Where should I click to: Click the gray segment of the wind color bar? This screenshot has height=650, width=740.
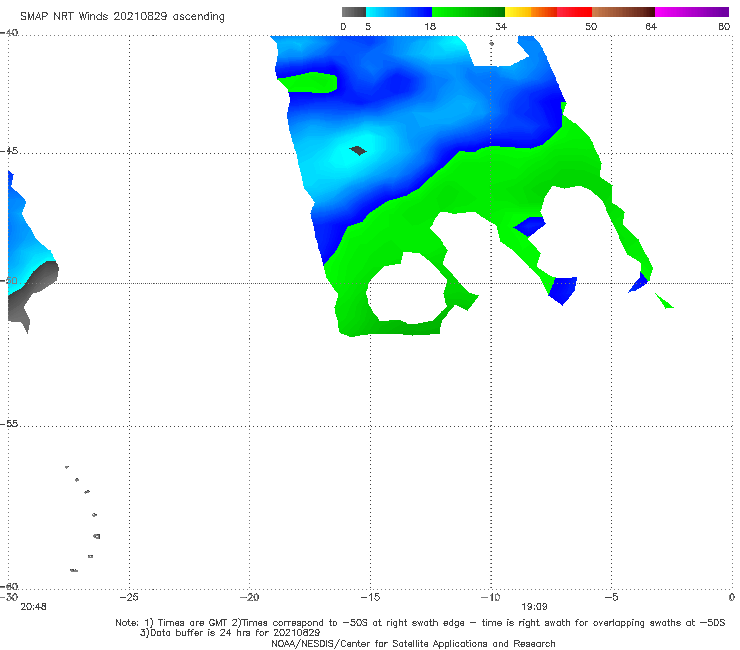pyautogui.click(x=354, y=12)
